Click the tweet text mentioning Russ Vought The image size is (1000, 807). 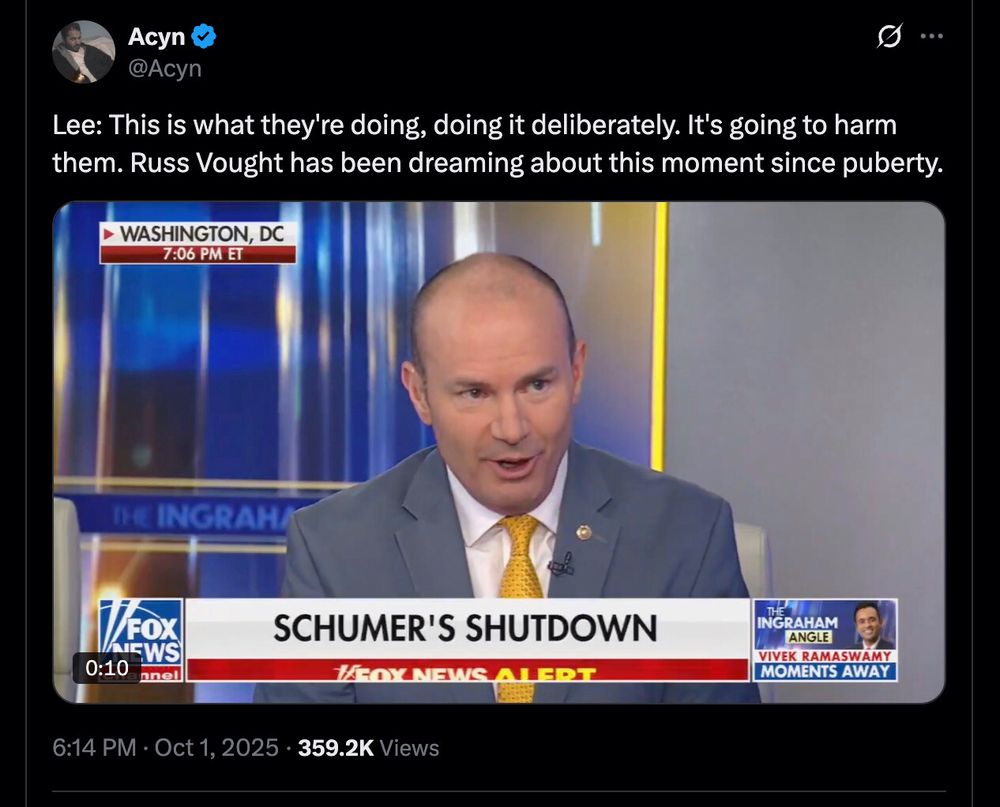[497, 144]
